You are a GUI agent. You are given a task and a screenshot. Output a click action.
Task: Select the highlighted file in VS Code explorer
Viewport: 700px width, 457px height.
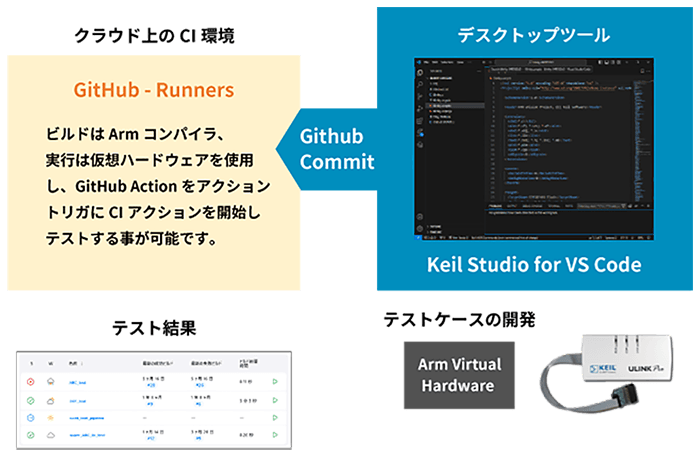click(455, 106)
